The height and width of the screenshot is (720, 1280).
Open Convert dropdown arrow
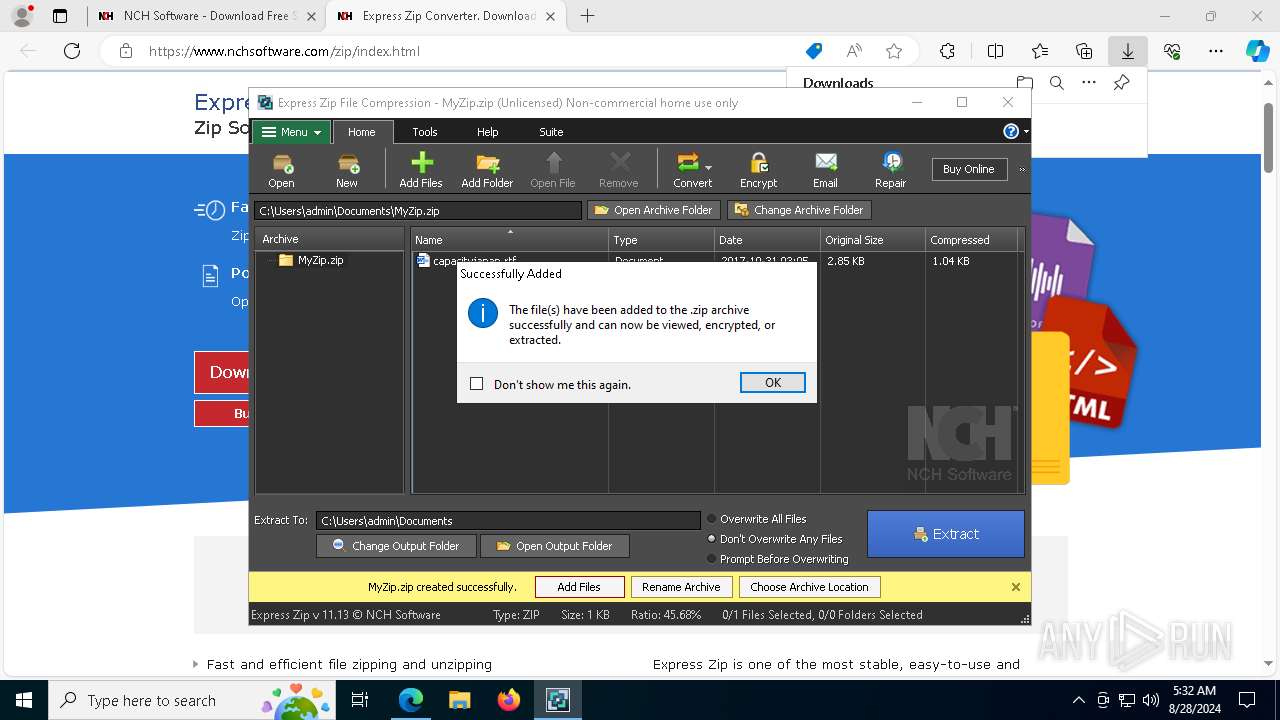pos(708,168)
